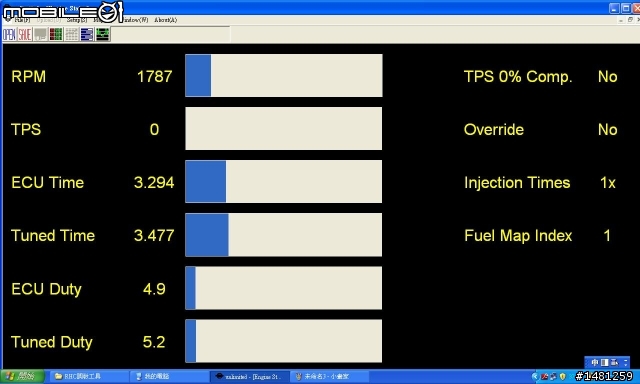Image resolution: width=640 pixels, height=384 pixels.
Task: Click the yellow shield tray icon
Action: coord(562,377)
